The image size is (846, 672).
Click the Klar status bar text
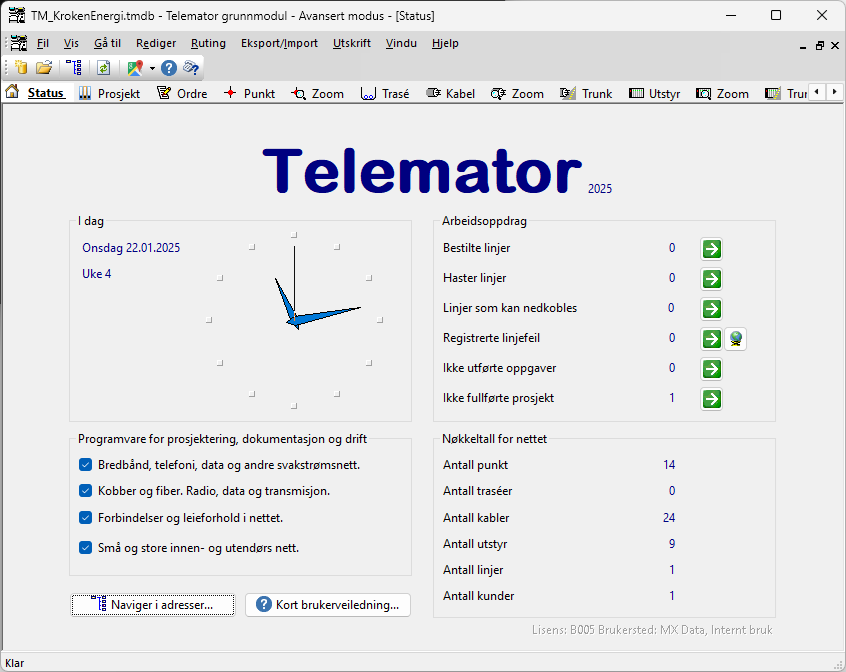(x=15, y=663)
